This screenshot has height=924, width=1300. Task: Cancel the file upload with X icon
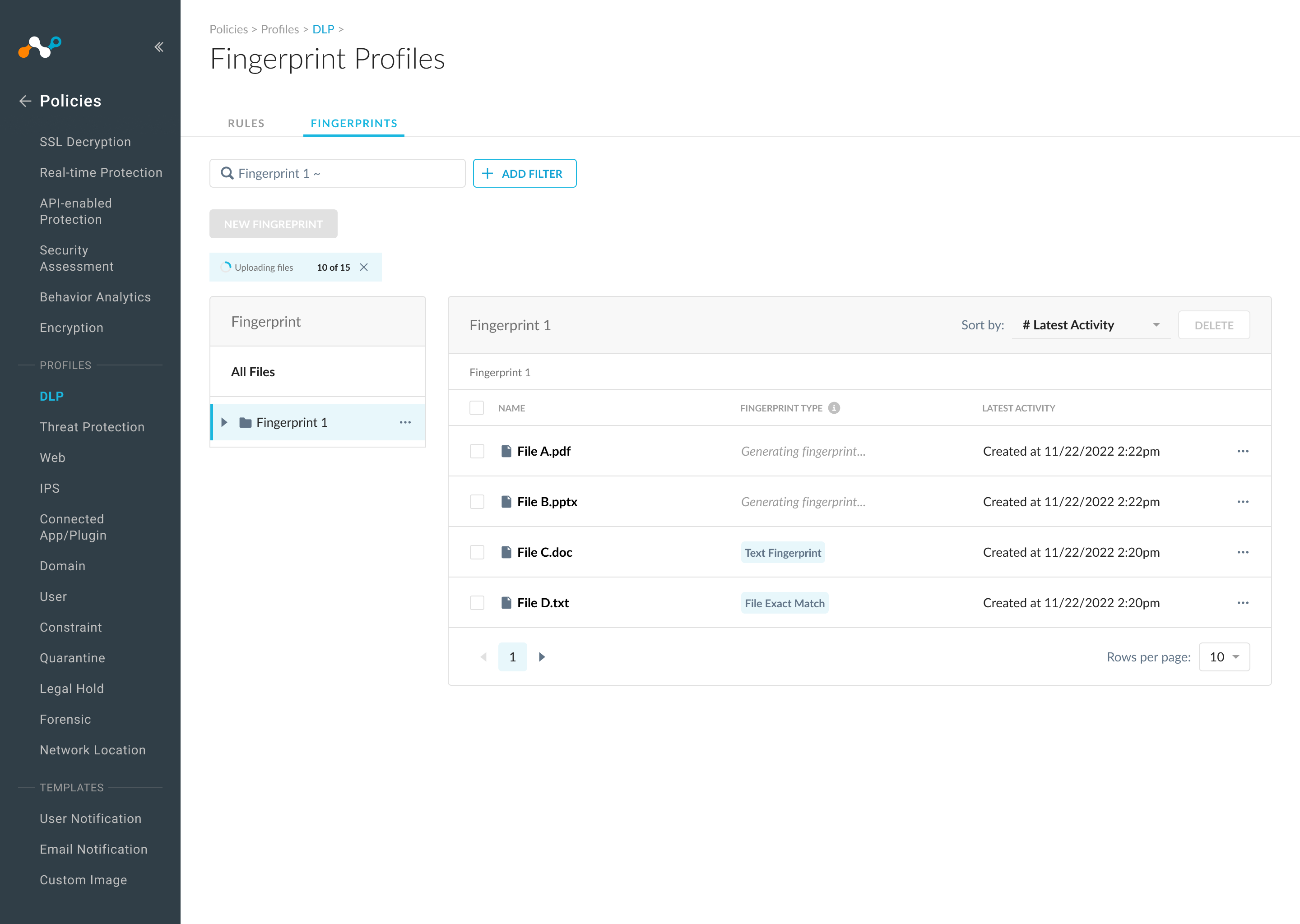click(364, 268)
